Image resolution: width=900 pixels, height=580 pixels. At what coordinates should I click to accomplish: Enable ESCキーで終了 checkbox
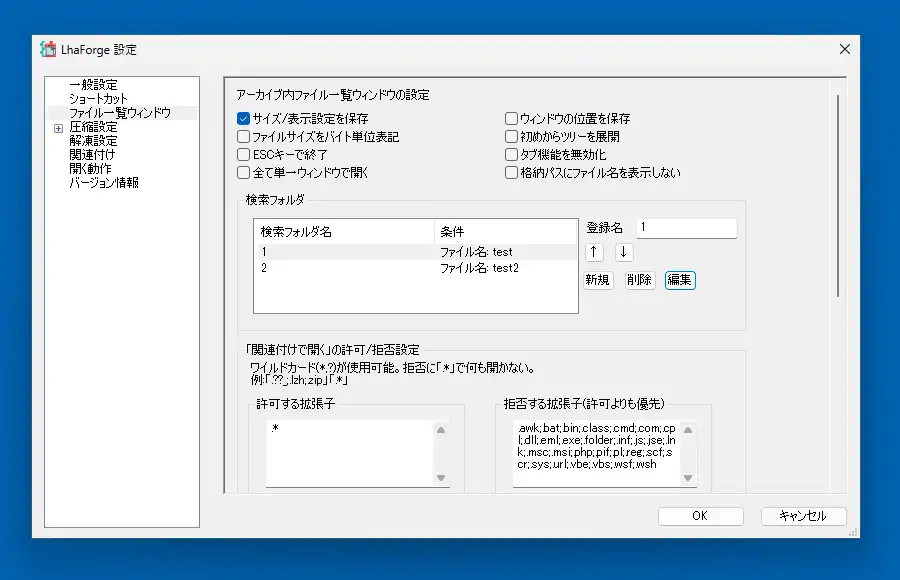(243, 154)
